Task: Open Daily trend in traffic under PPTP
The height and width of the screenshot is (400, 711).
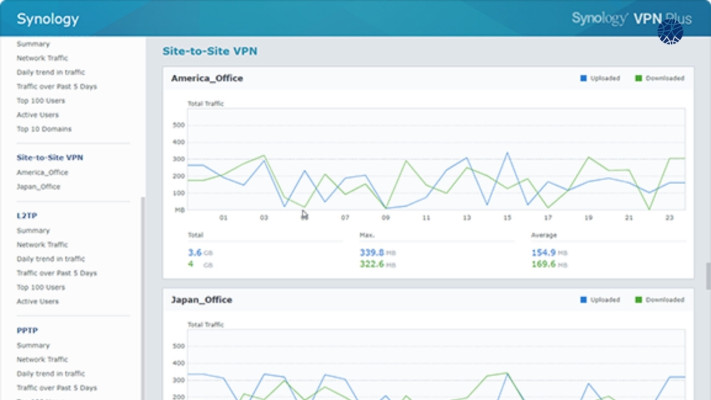Action: pos(51,373)
